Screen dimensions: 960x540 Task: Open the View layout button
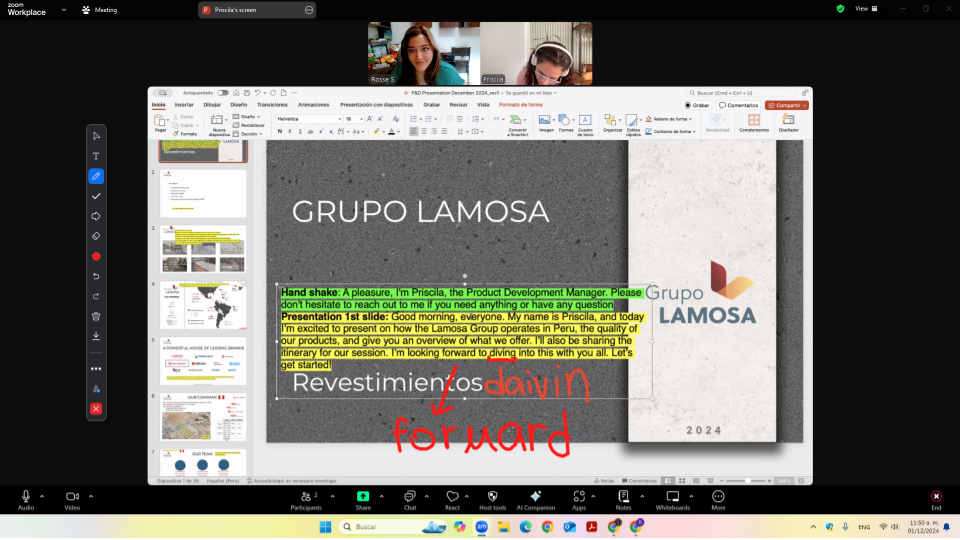click(866, 9)
